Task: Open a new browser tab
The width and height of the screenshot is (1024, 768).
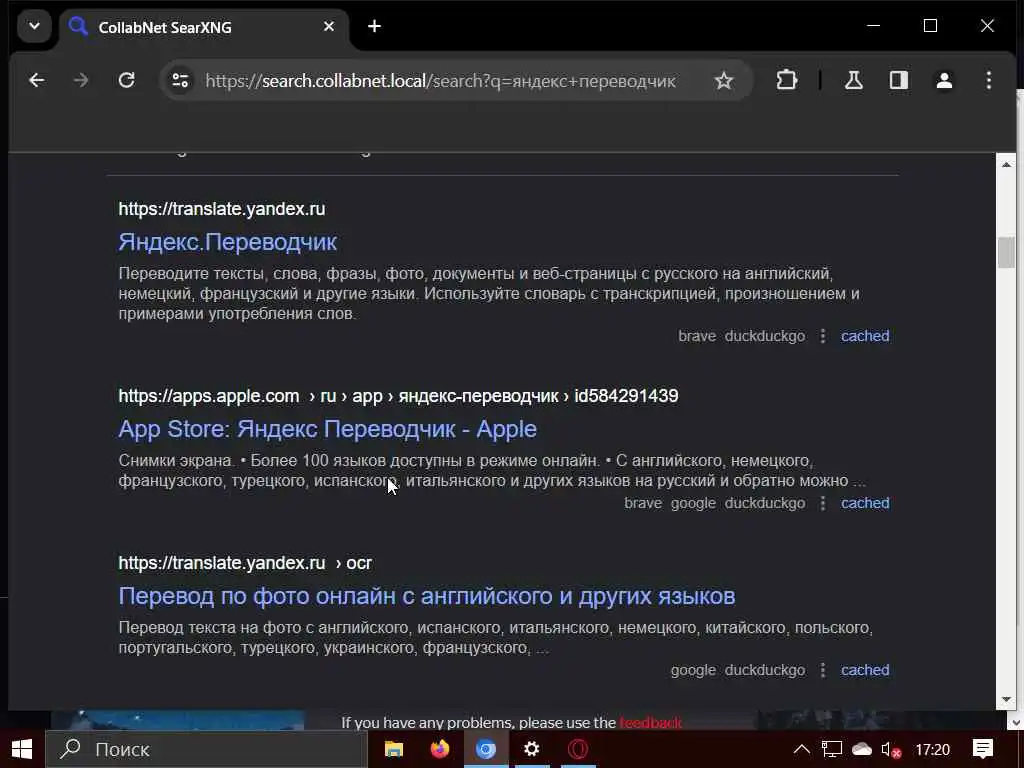Action: [374, 27]
